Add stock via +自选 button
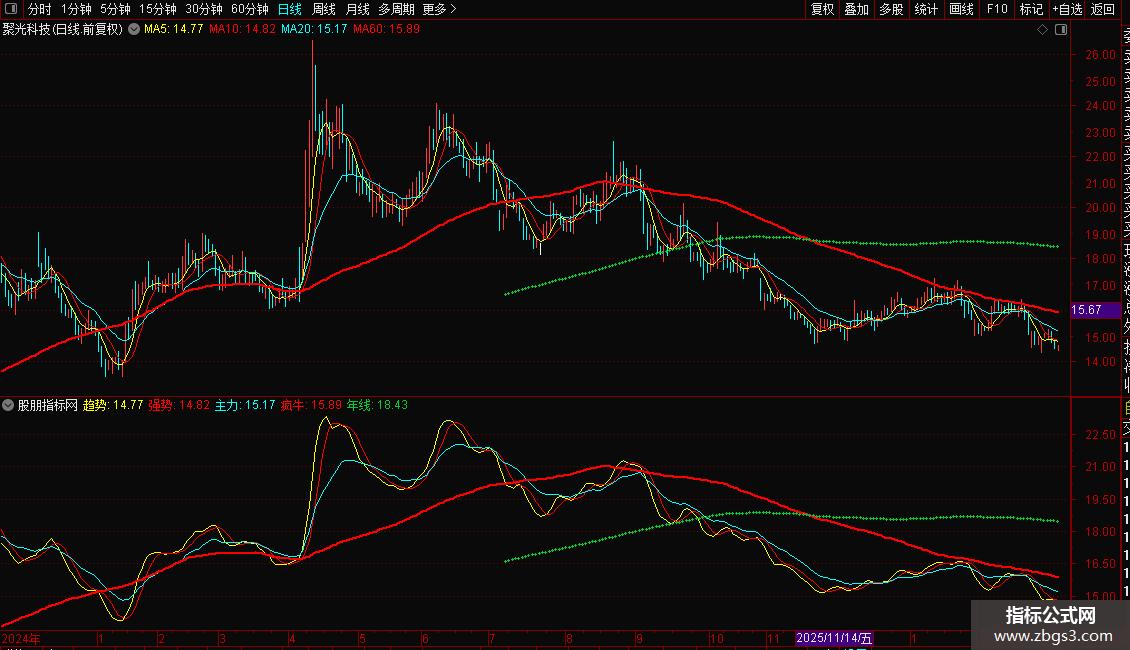1130x650 pixels. [1067, 9]
